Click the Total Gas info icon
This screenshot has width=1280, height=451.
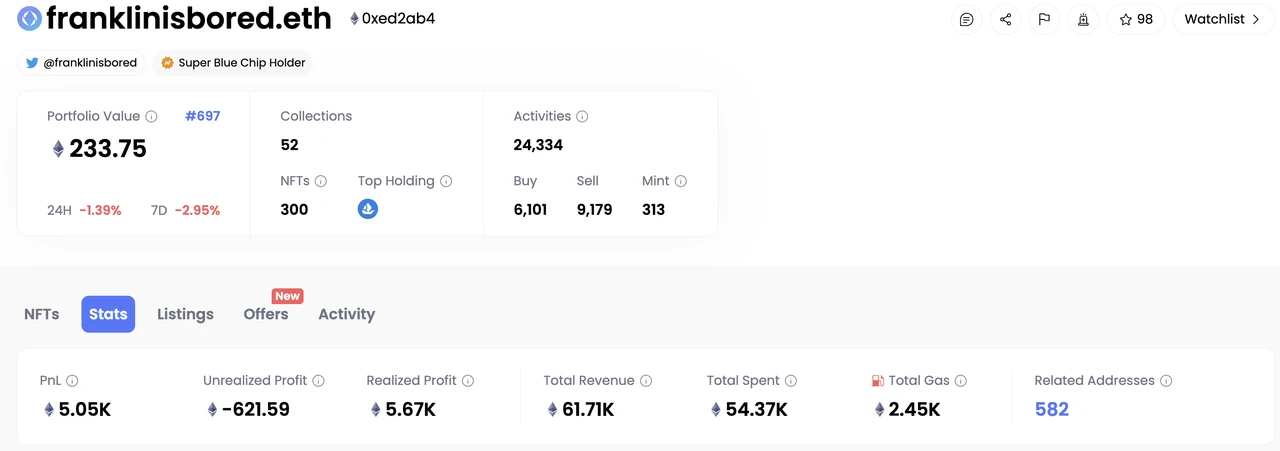click(x=961, y=381)
